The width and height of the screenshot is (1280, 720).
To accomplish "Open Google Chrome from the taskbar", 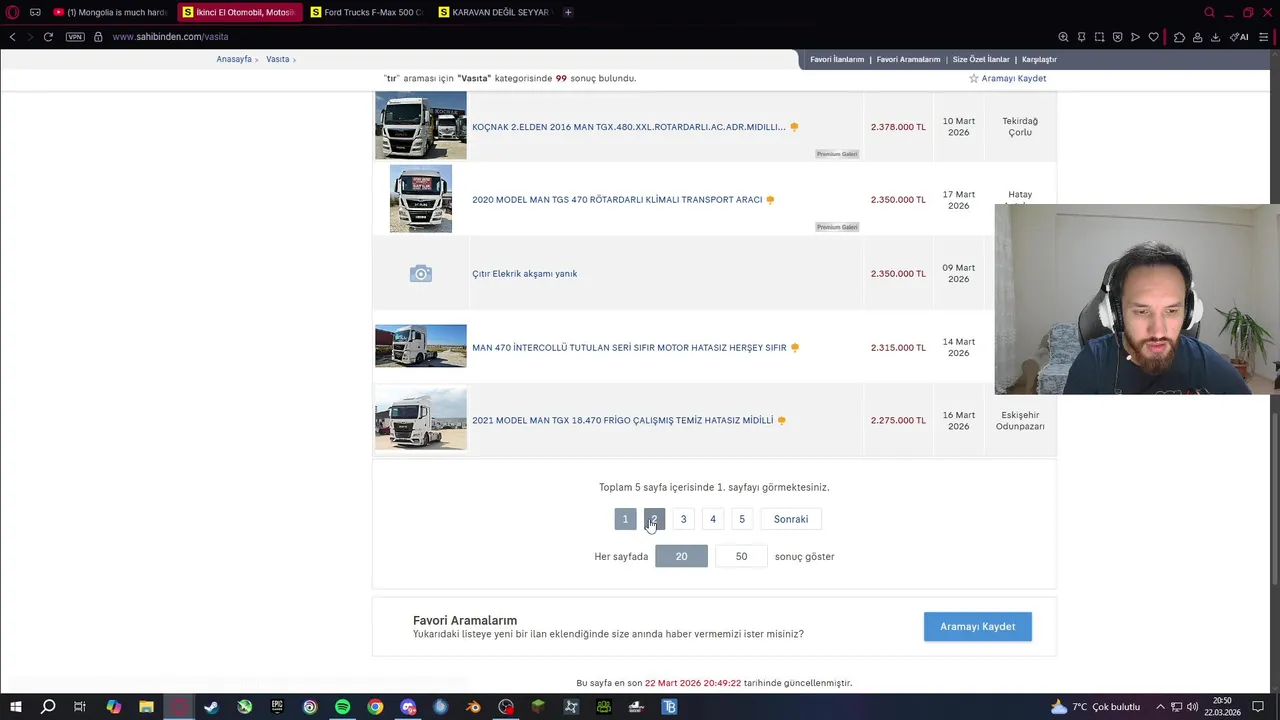I will click(375, 707).
